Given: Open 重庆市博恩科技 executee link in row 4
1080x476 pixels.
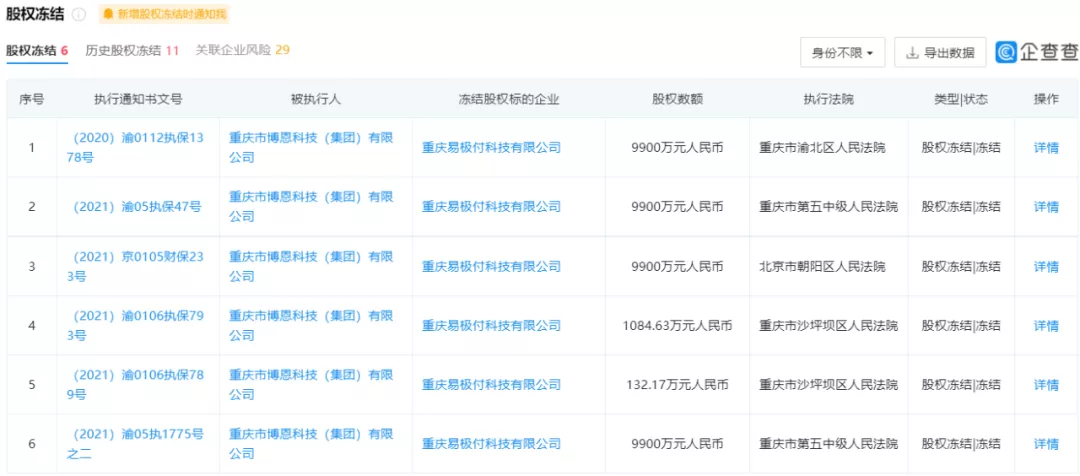Looking at the screenshot, I should pos(311,326).
